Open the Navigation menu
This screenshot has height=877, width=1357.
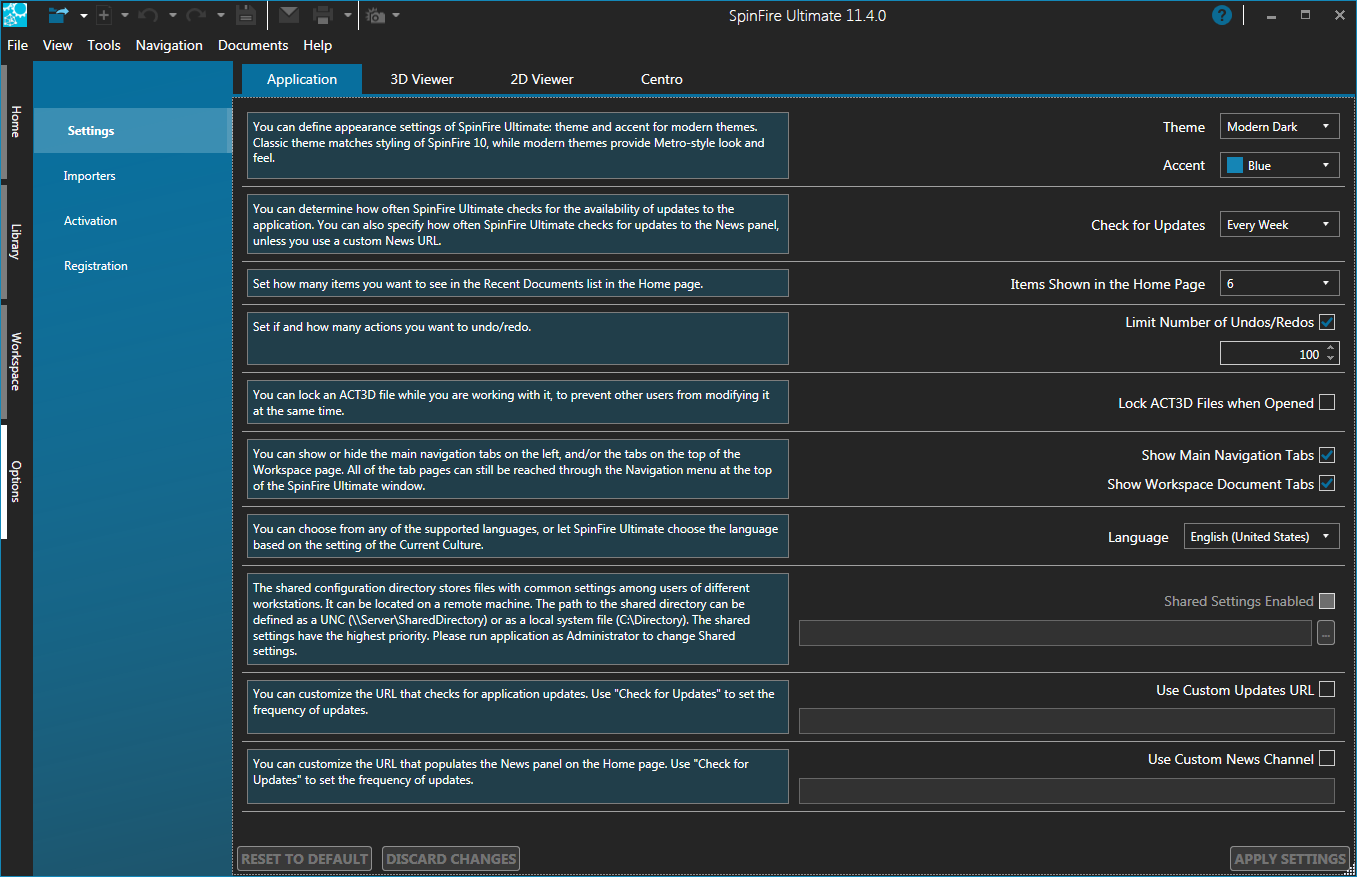169,45
